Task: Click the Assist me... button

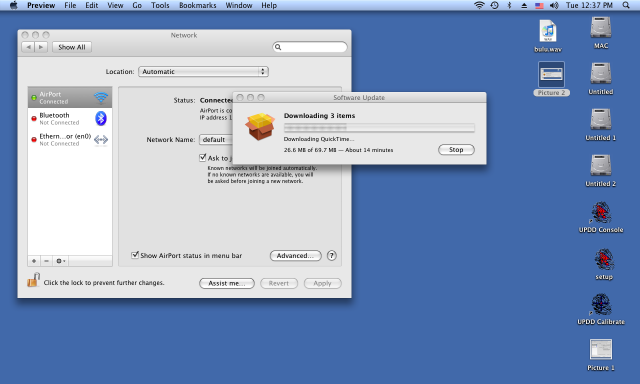Action: tap(227, 283)
